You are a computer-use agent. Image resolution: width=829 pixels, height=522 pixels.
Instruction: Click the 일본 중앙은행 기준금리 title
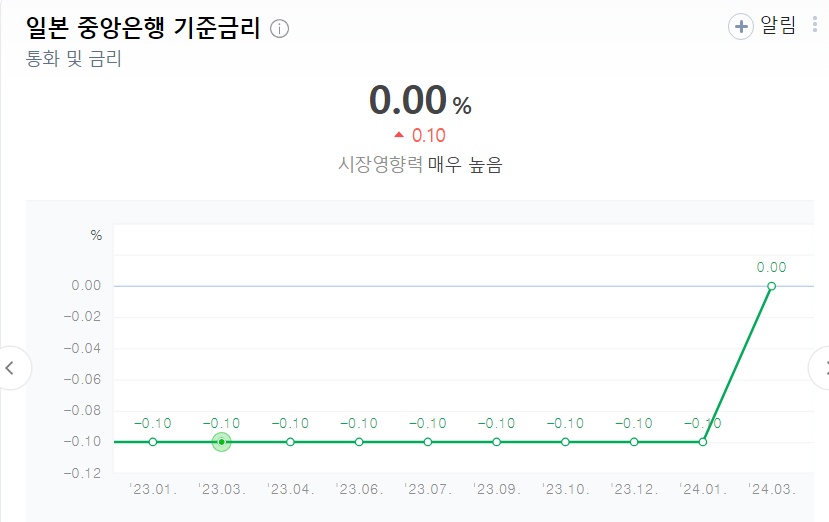tap(142, 28)
